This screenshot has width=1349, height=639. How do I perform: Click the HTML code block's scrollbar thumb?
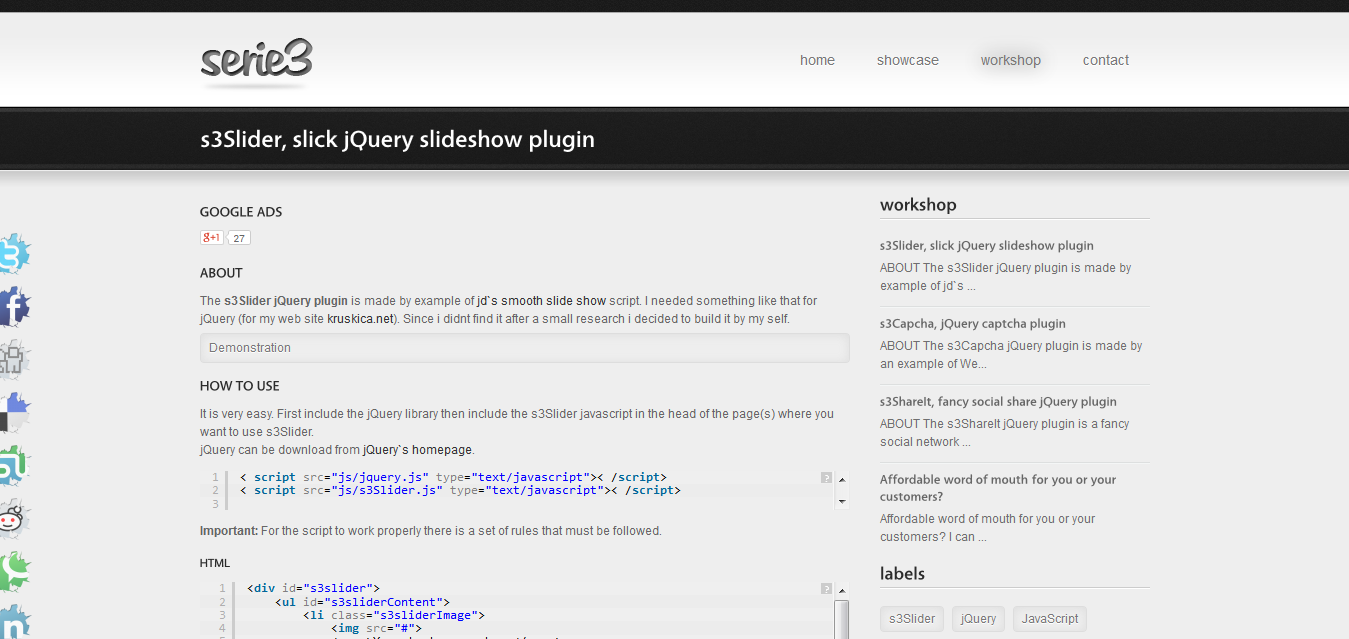842,619
